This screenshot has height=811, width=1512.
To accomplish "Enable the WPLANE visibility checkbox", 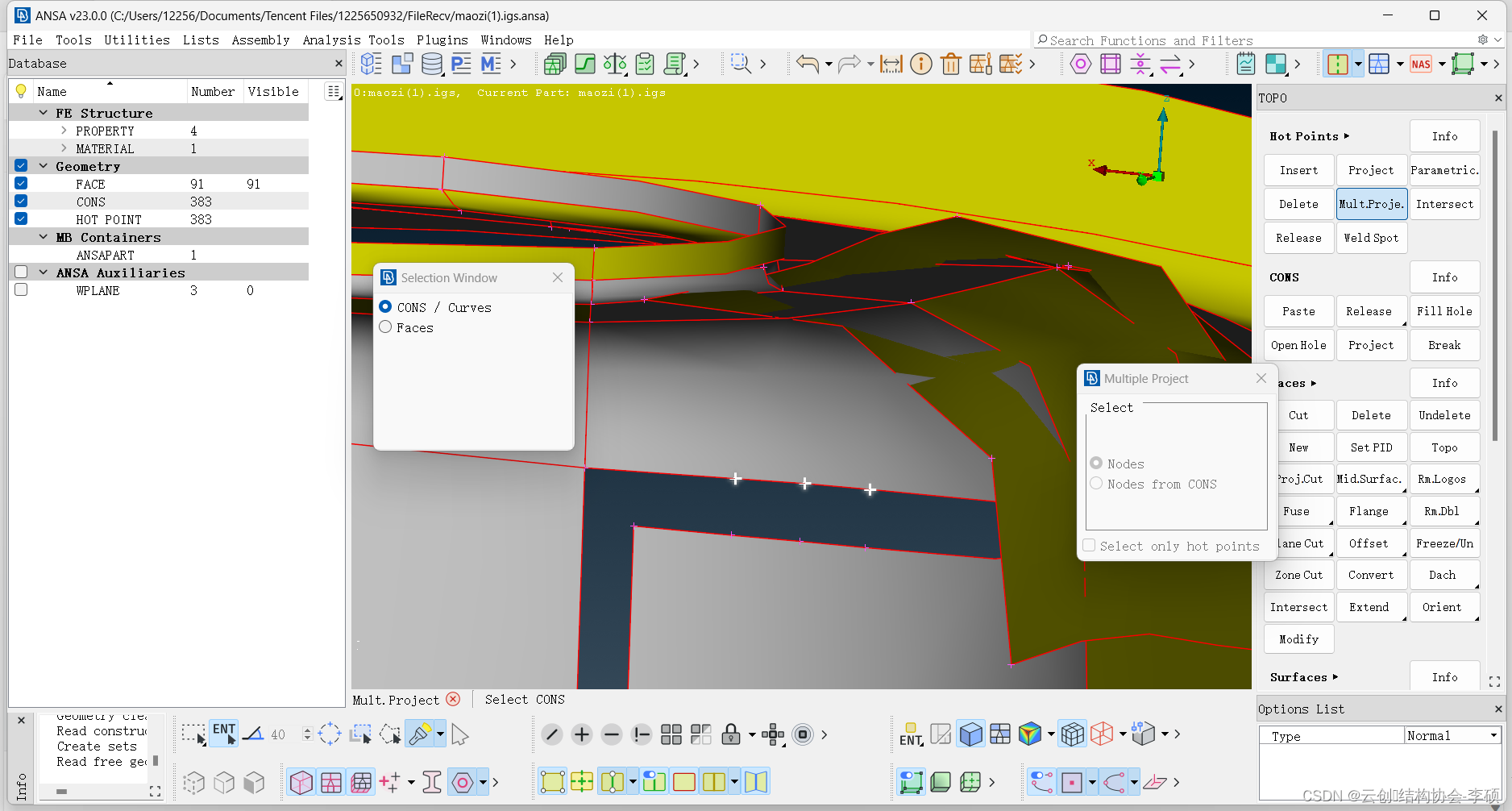I will click(21, 290).
